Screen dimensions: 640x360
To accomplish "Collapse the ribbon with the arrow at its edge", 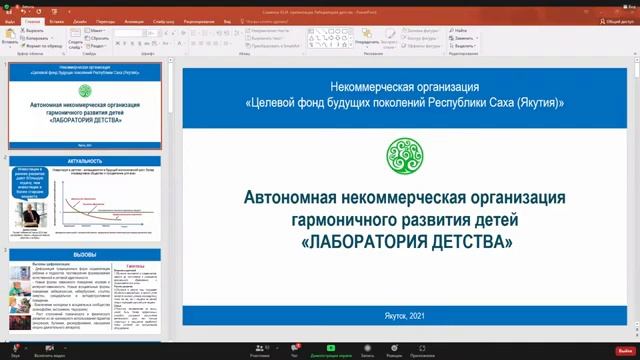I will [x=635, y=53].
